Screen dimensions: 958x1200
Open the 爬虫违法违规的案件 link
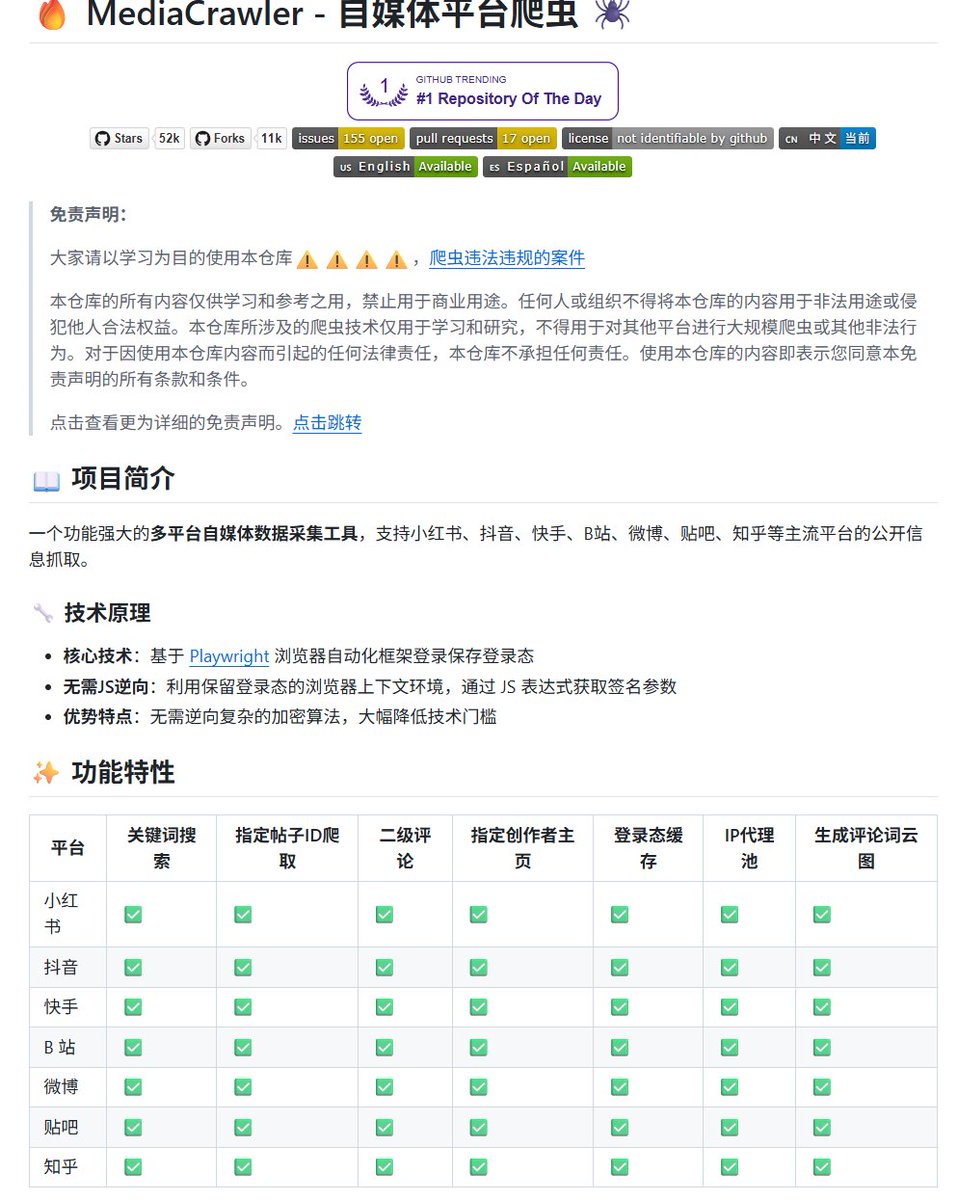coord(507,259)
